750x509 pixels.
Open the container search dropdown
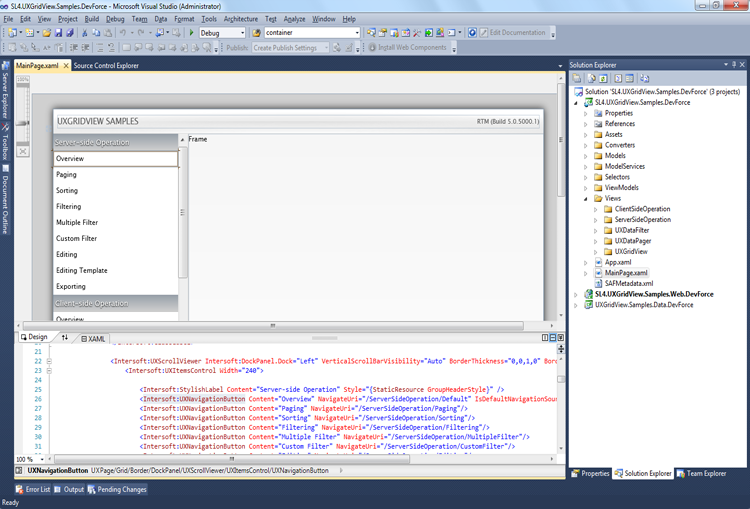357,33
